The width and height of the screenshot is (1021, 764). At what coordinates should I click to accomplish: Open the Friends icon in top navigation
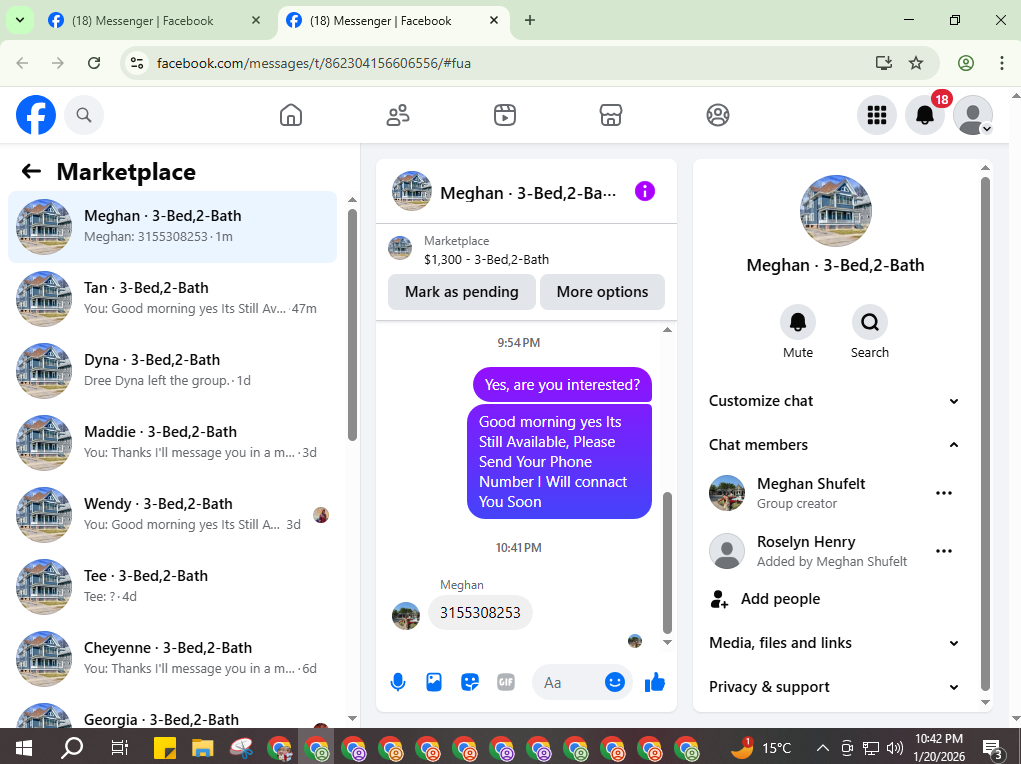click(x=398, y=115)
